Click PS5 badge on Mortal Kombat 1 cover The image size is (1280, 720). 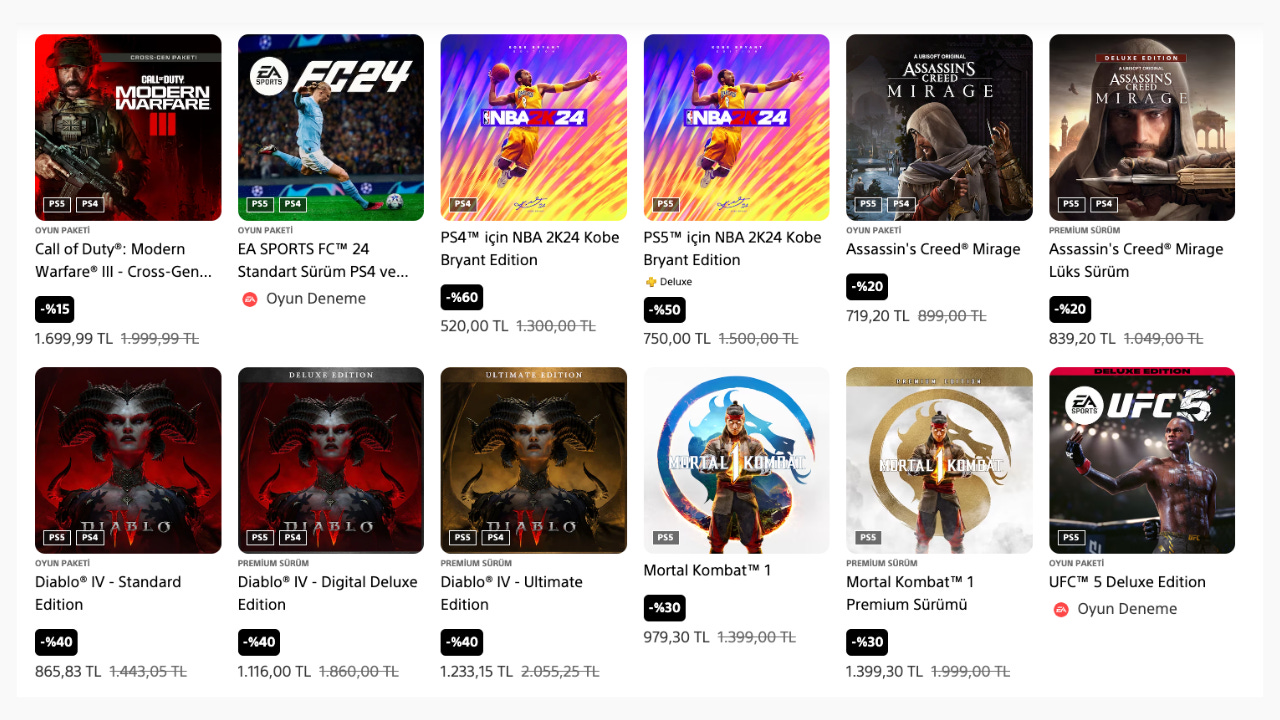[x=665, y=537]
